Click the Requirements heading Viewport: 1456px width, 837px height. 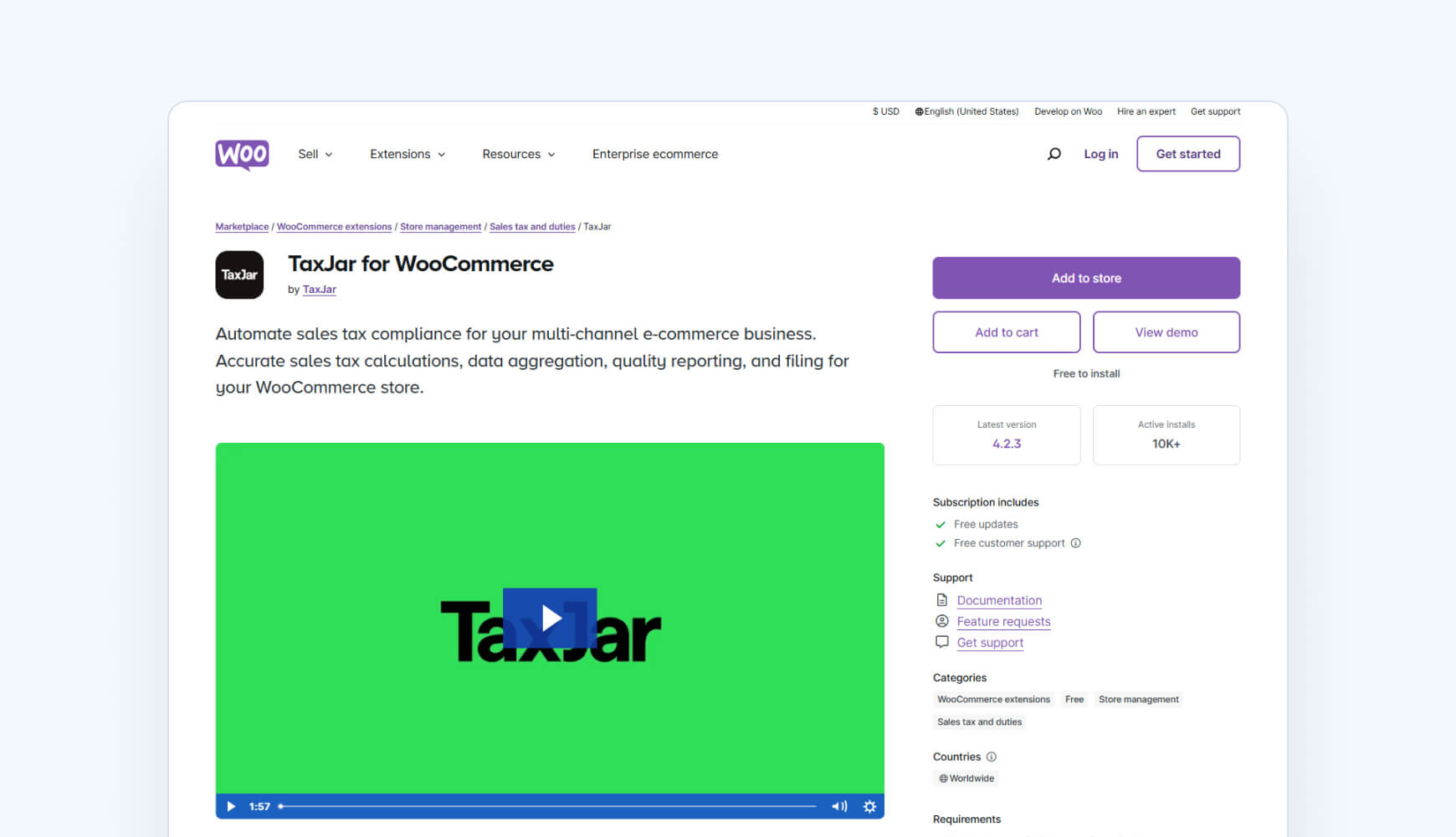(x=966, y=819)
